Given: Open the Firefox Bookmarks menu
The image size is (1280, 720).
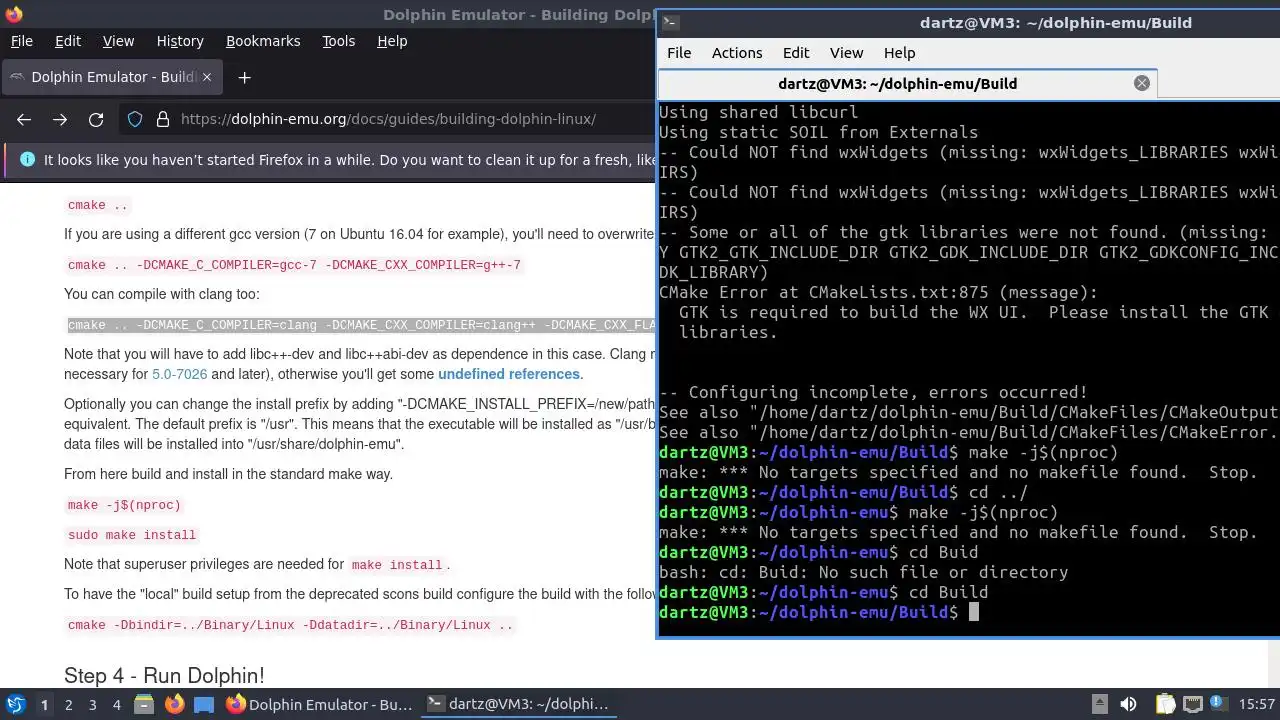Looking at the screenshot, I should [263, 41].
